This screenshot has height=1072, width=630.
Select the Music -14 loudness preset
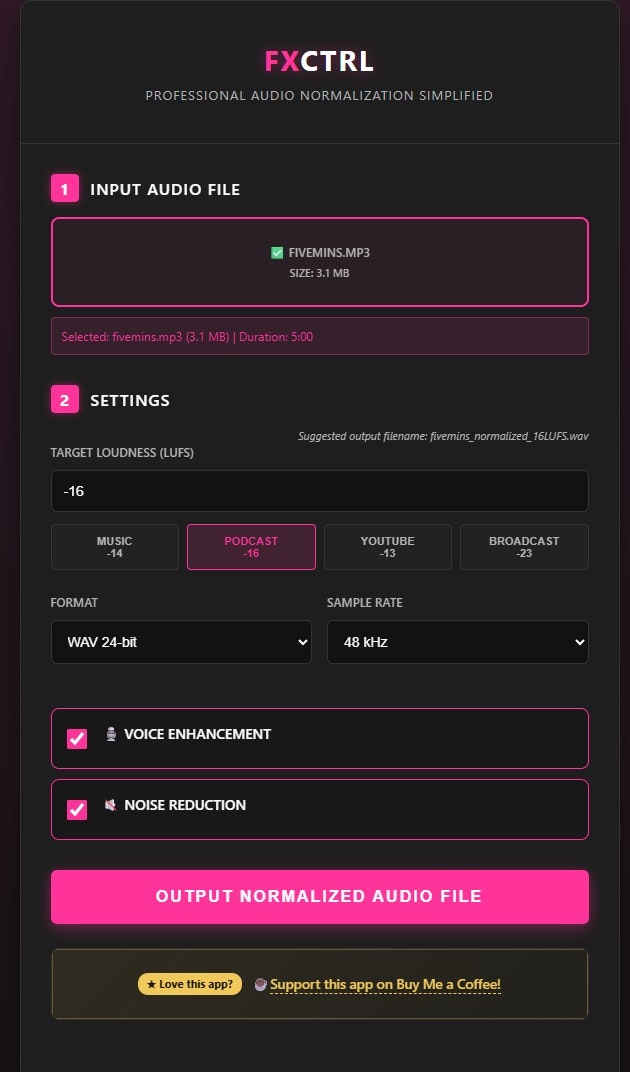[115, 547]
